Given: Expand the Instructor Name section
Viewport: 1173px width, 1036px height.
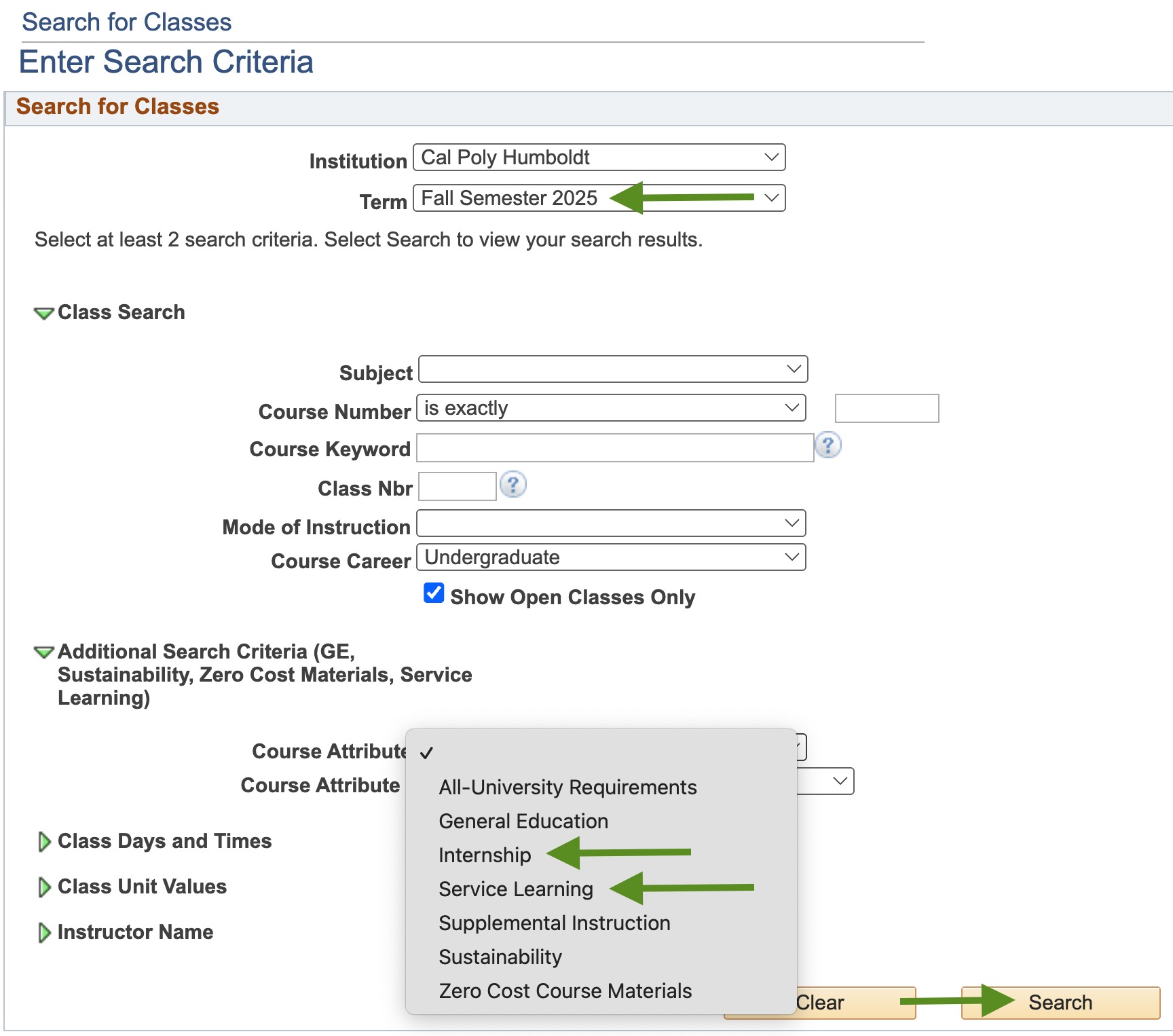Looking at the screenshot, I should tap(45, 932).
